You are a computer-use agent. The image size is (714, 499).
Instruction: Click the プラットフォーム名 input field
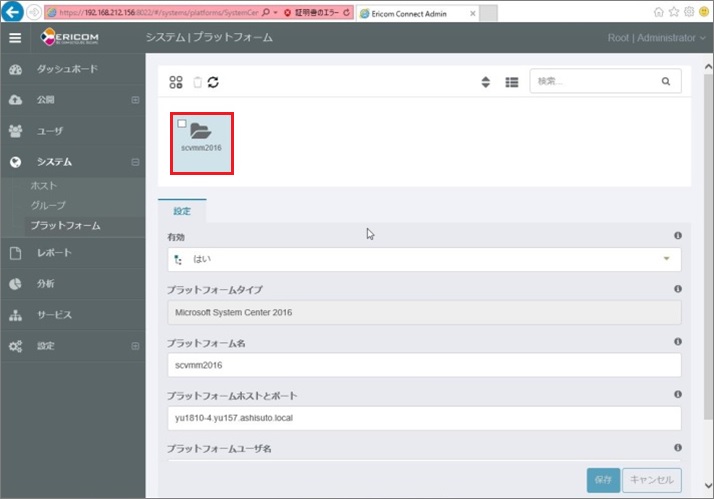[424, 365]
